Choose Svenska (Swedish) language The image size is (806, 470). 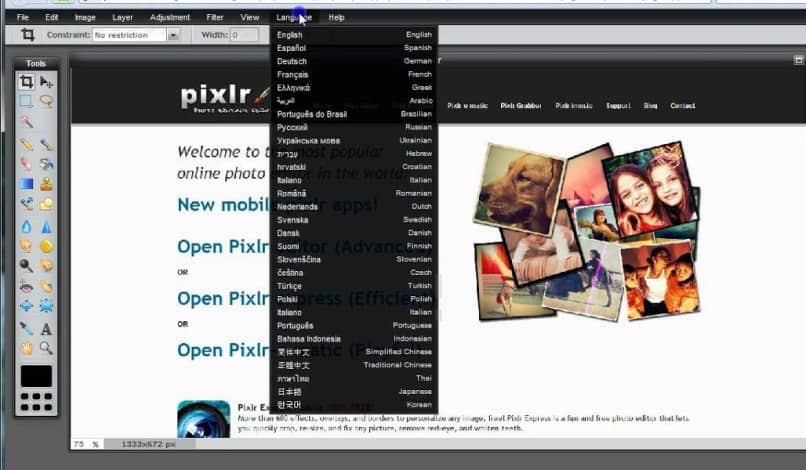coord(354,220)
